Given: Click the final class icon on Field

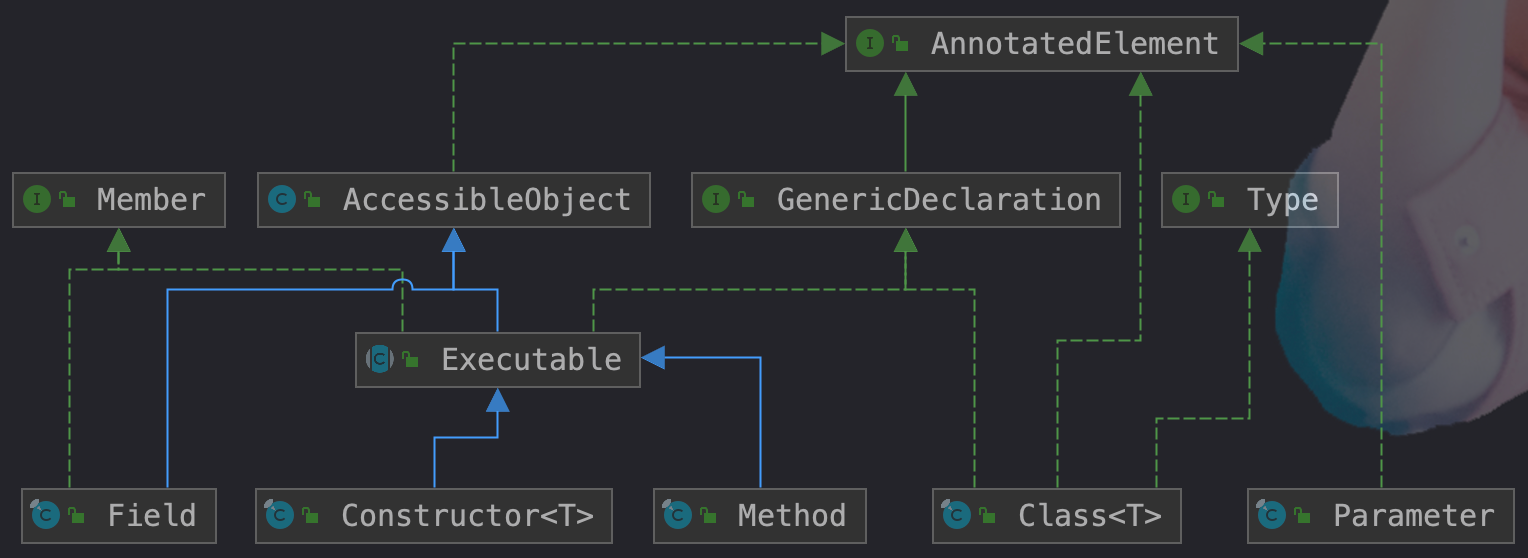Looking at the screenshot, I should click(45, 515).
